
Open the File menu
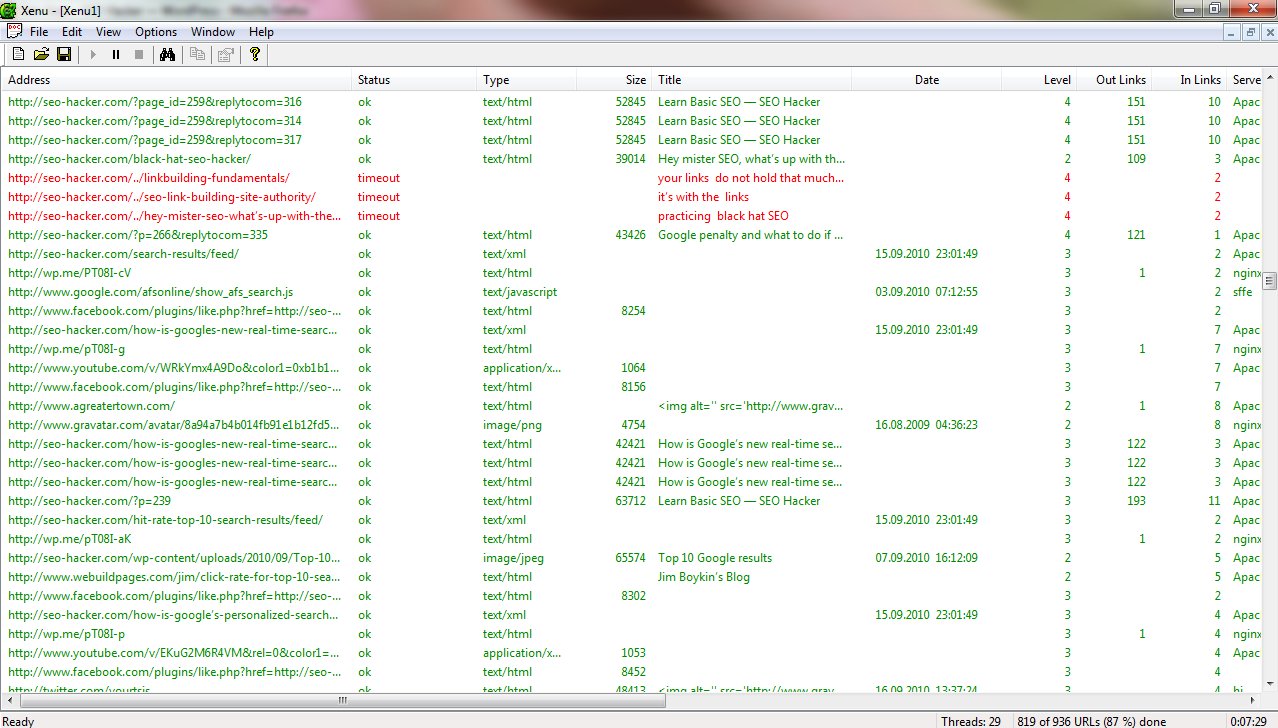click(x=39, y=32)
